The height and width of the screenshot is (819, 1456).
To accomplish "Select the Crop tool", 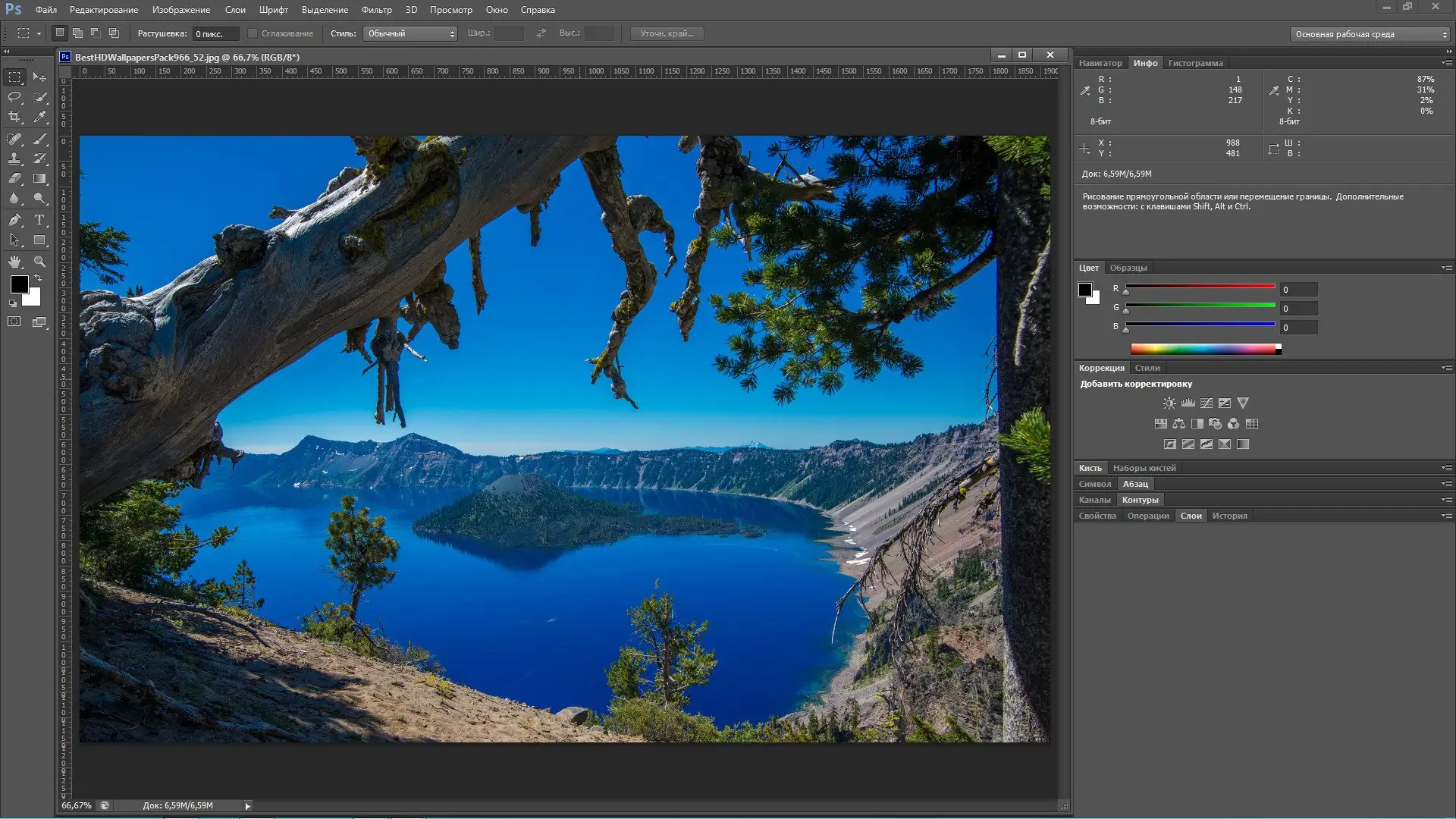I will pyautogui.click(x=14, y=117).
